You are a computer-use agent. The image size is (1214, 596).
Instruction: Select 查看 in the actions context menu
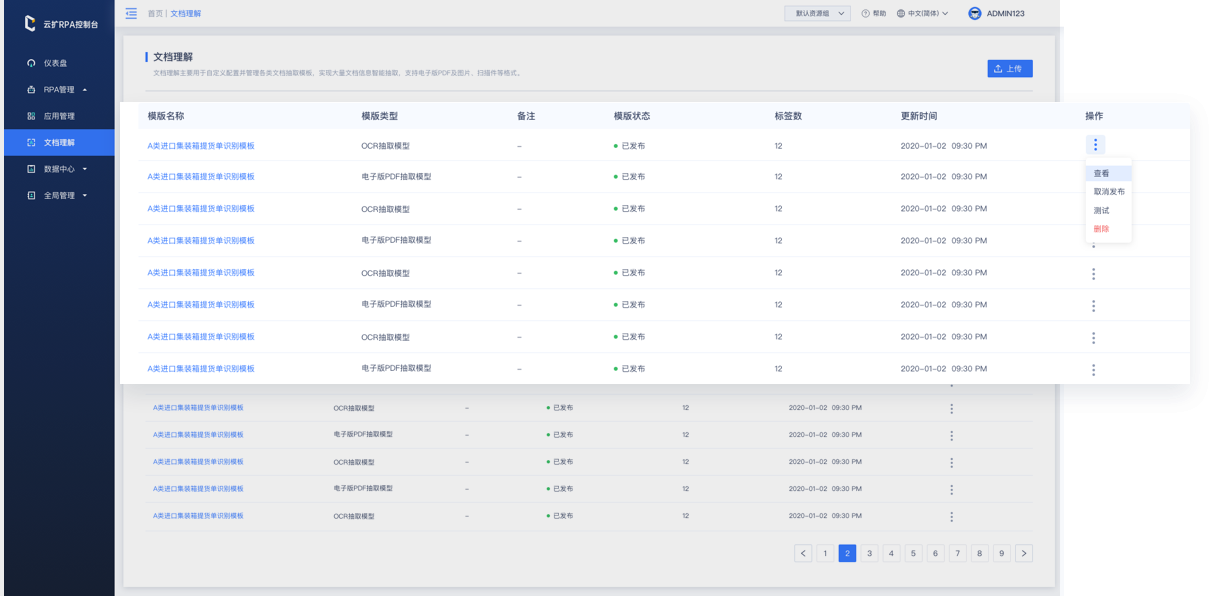(1102, 174)
